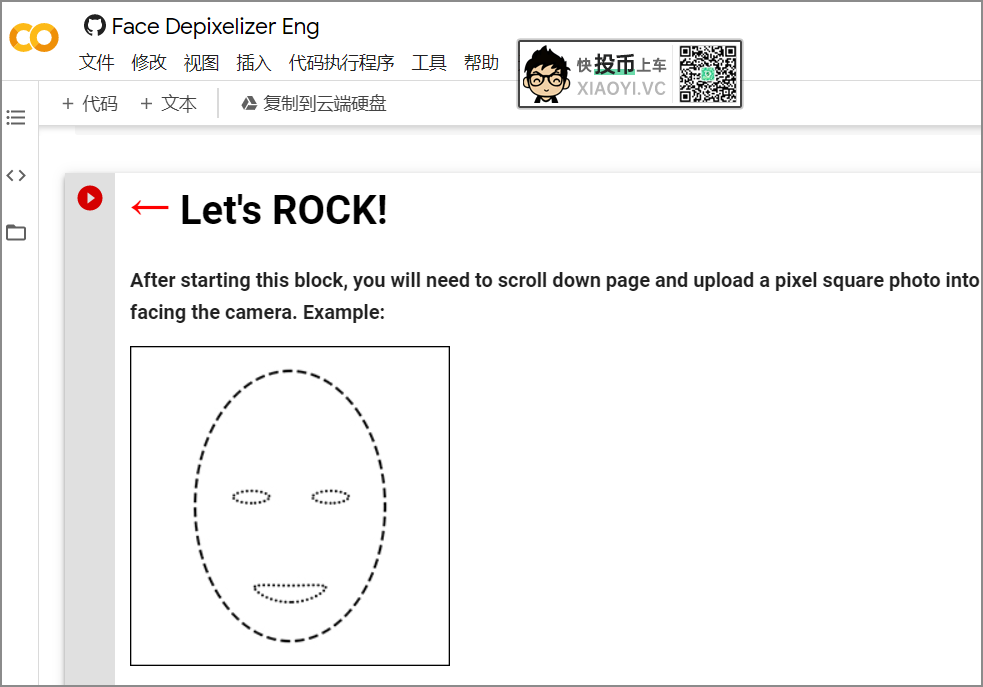Click the Google Drive icon in toolbar
This screenshot has width=983, height=687.
coord(250,104)
